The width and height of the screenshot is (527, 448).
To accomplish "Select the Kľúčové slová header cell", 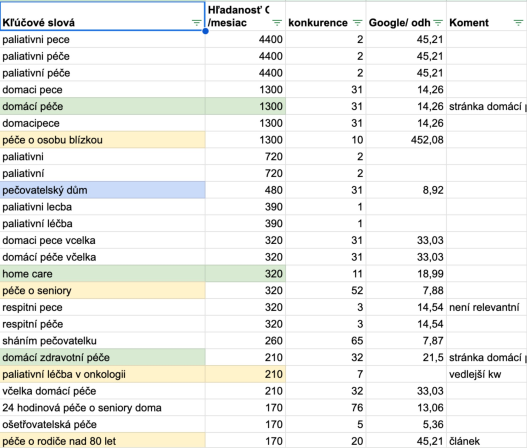I will coord(103,16).
